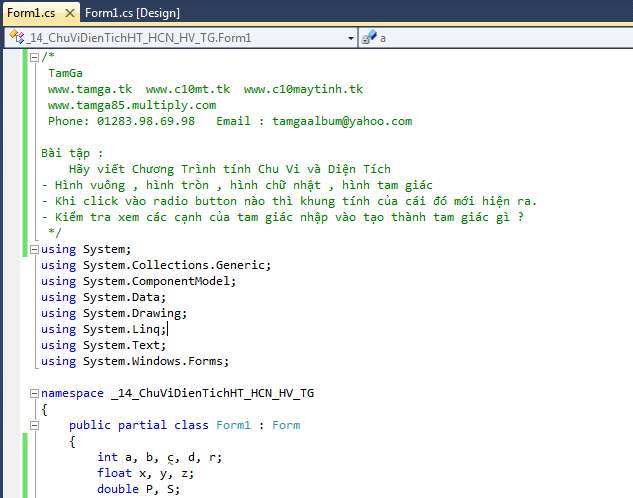633x498 pixels.
Task: Click the line starting '- Khi click vào radio button'
Action: click(289, 201)
